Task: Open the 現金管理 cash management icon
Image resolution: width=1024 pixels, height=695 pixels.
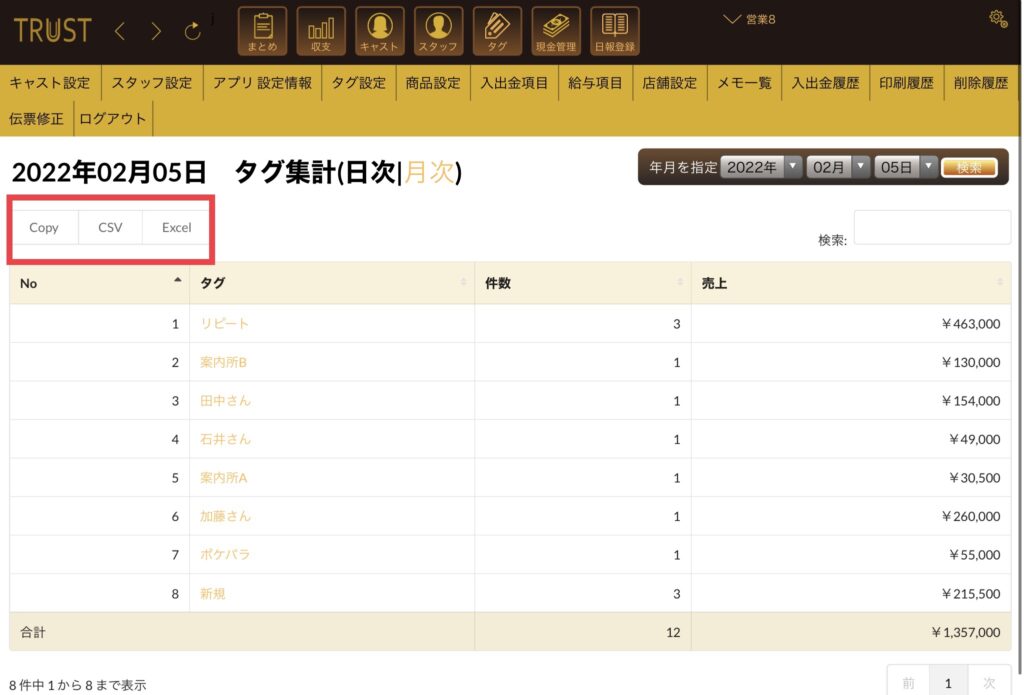Action: (556, 31)
